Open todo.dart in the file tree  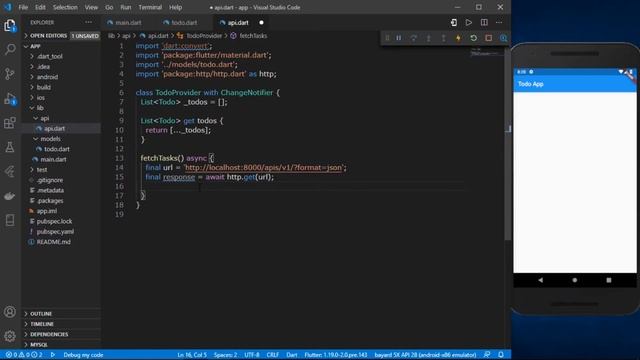[x=57, y=149]
